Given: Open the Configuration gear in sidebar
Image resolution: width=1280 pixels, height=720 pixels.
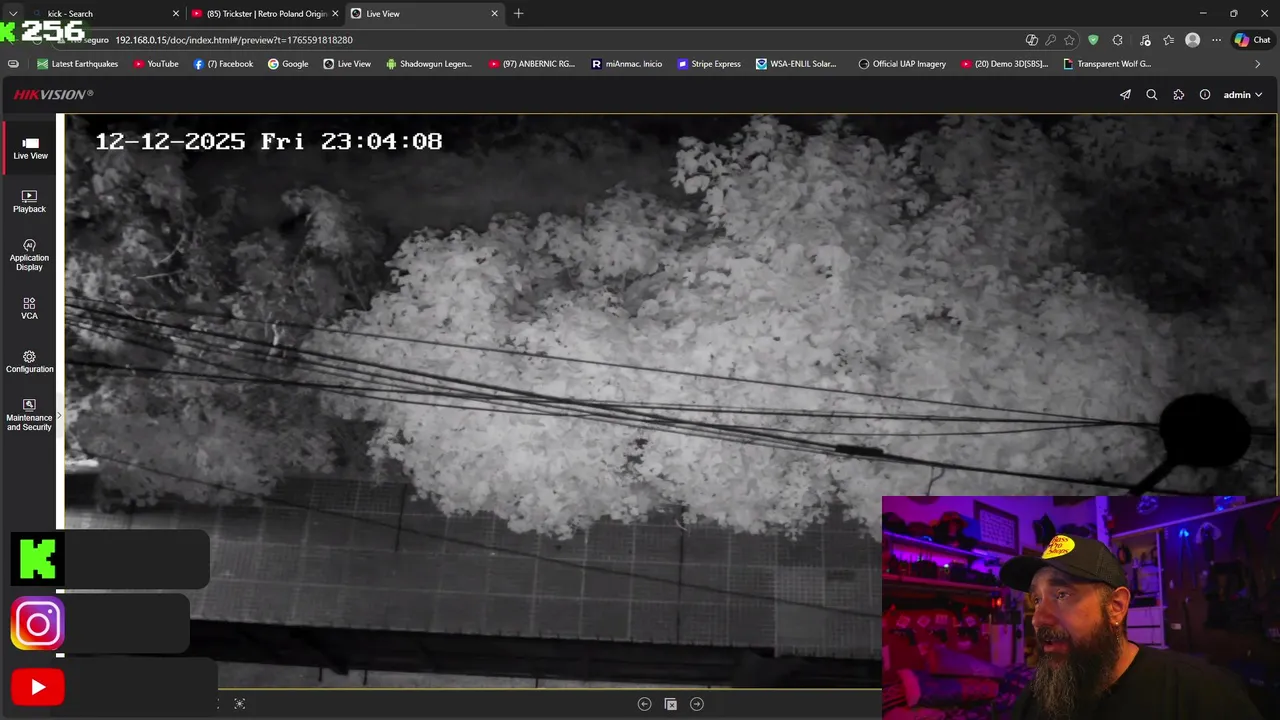Looking at the screenshot, I should point(30,362).
